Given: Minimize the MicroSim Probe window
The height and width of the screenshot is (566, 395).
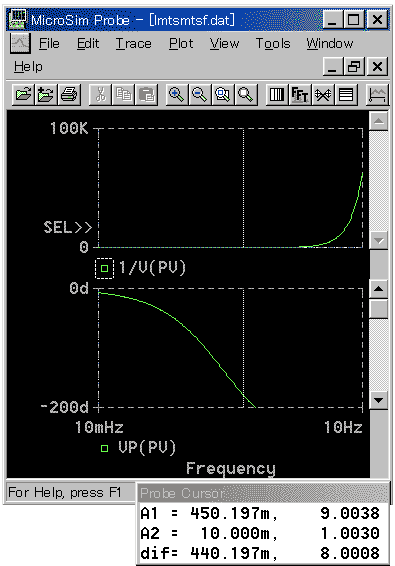Looking at the screenshot, I should point(333,19).
